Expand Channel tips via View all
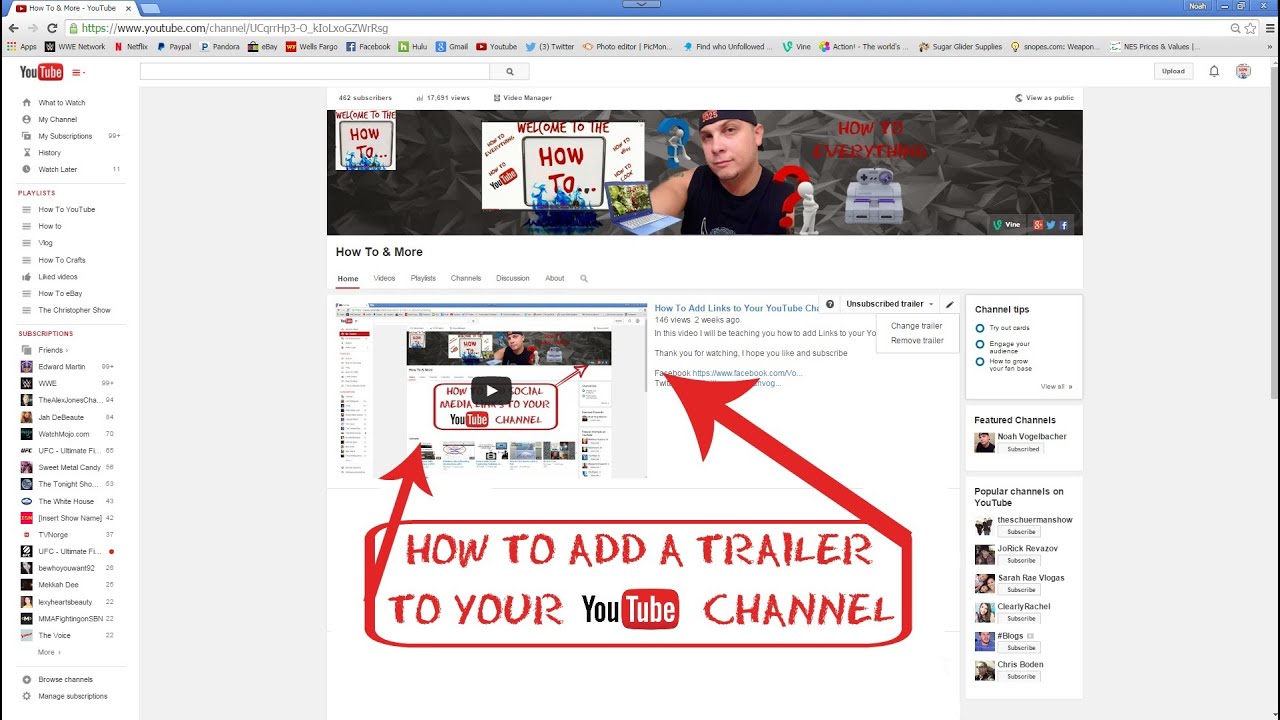This screenshot has height=720, width=1280. [1056, 386]
